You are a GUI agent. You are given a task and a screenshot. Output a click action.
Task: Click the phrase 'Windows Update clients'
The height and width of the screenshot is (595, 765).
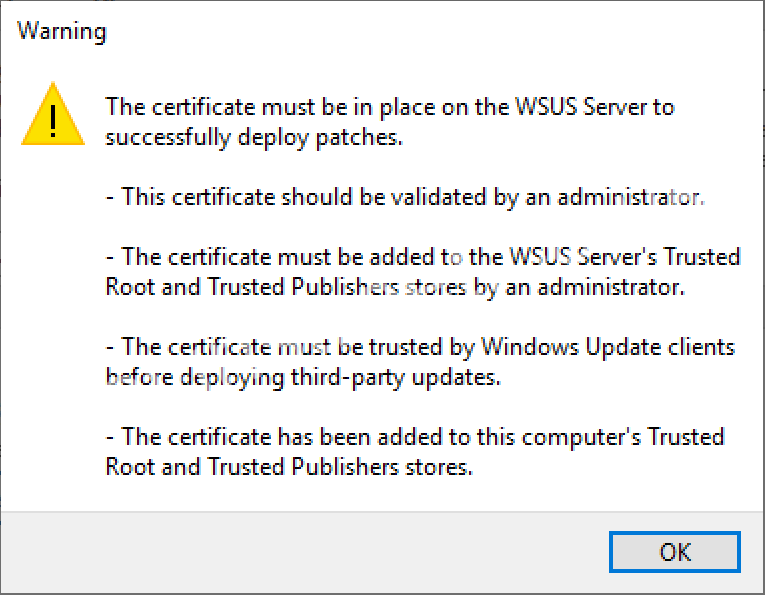point(608,347)
